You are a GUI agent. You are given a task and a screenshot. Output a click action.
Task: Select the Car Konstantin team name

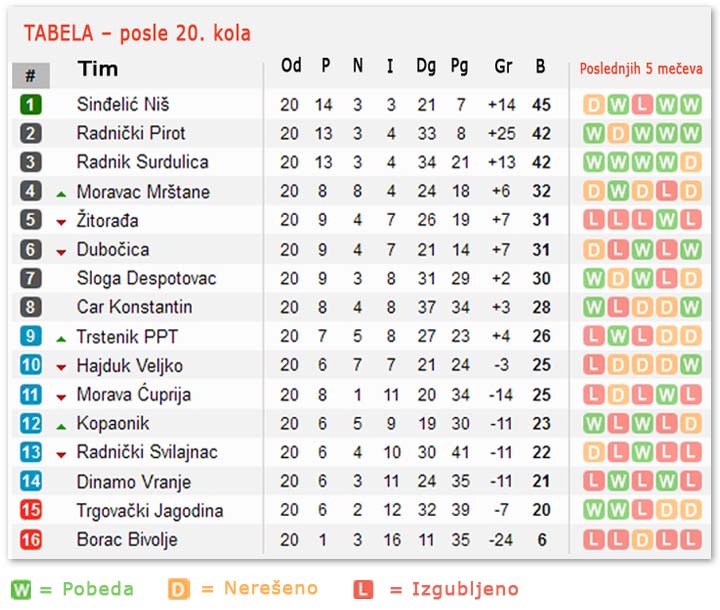[x=134, y=307]
